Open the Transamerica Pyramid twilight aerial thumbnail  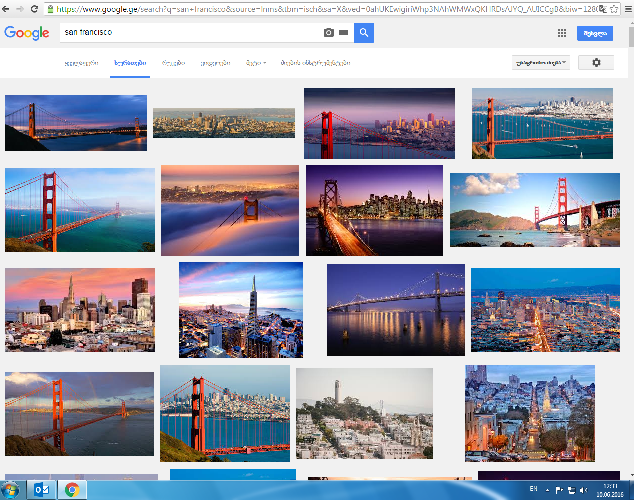(241, 310)
